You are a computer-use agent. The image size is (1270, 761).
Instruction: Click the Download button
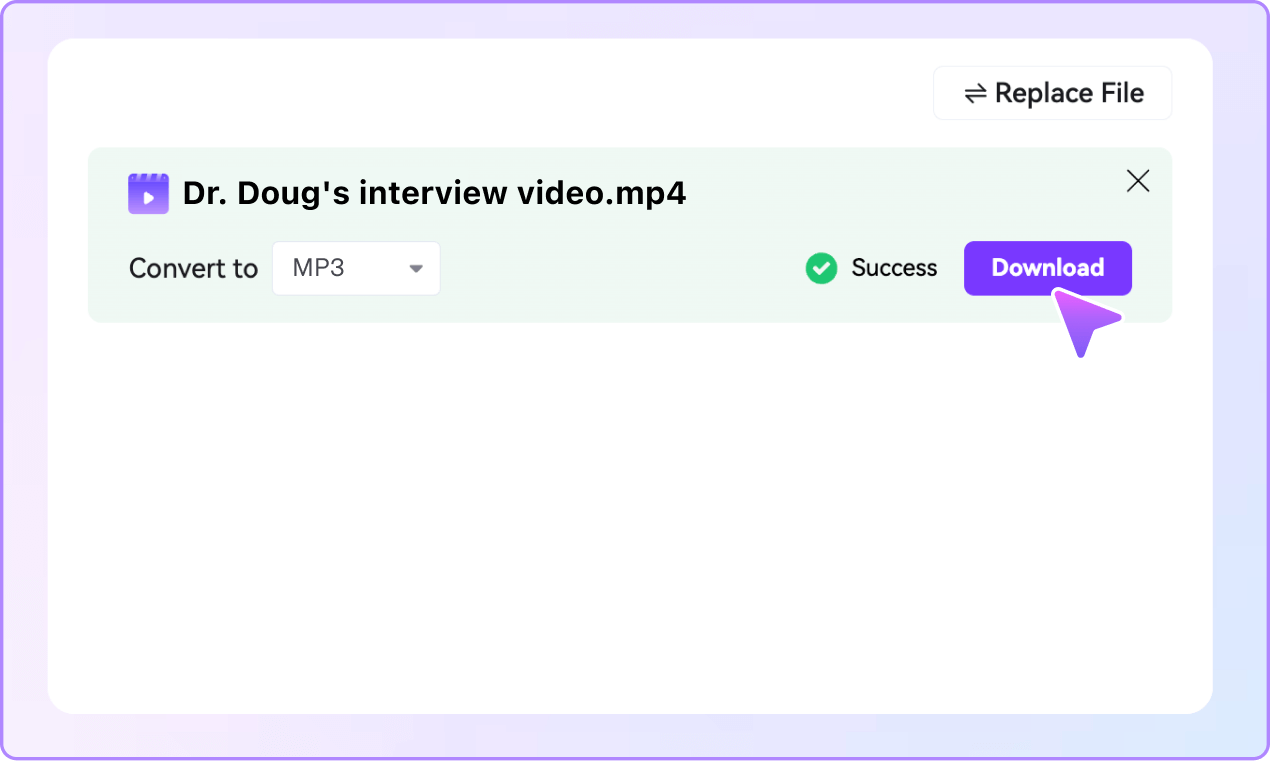[x=1047, y=268]
